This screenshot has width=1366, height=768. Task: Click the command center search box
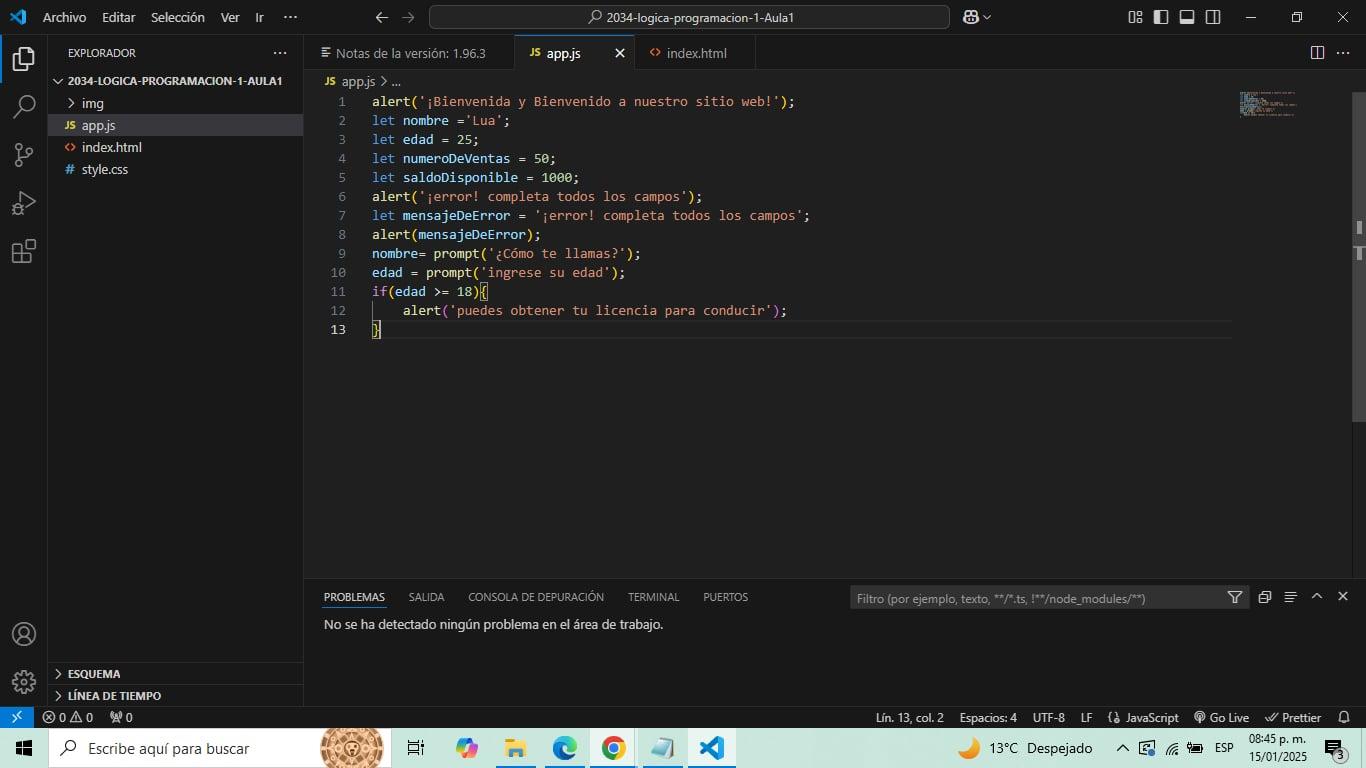point(689,17)
